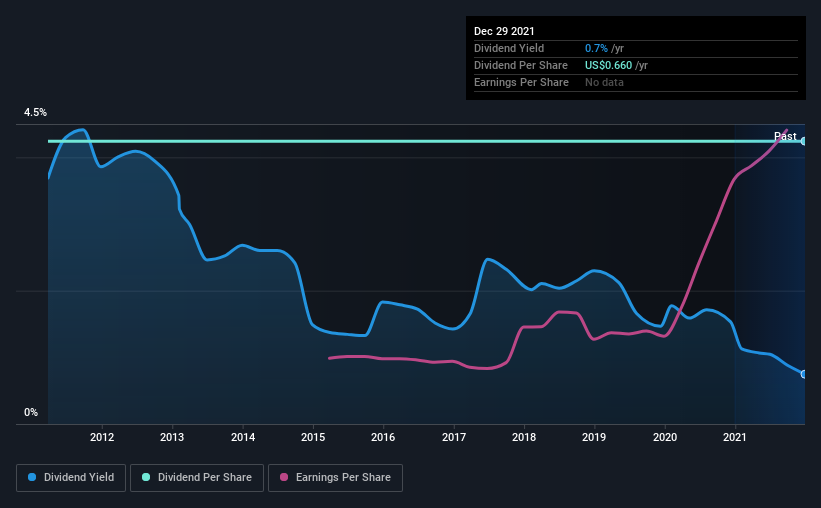The height and width of the screenshot is (508, 821).
Task: Toggle the Dividend Yield legend button
Action: click(x=71, y=478)
